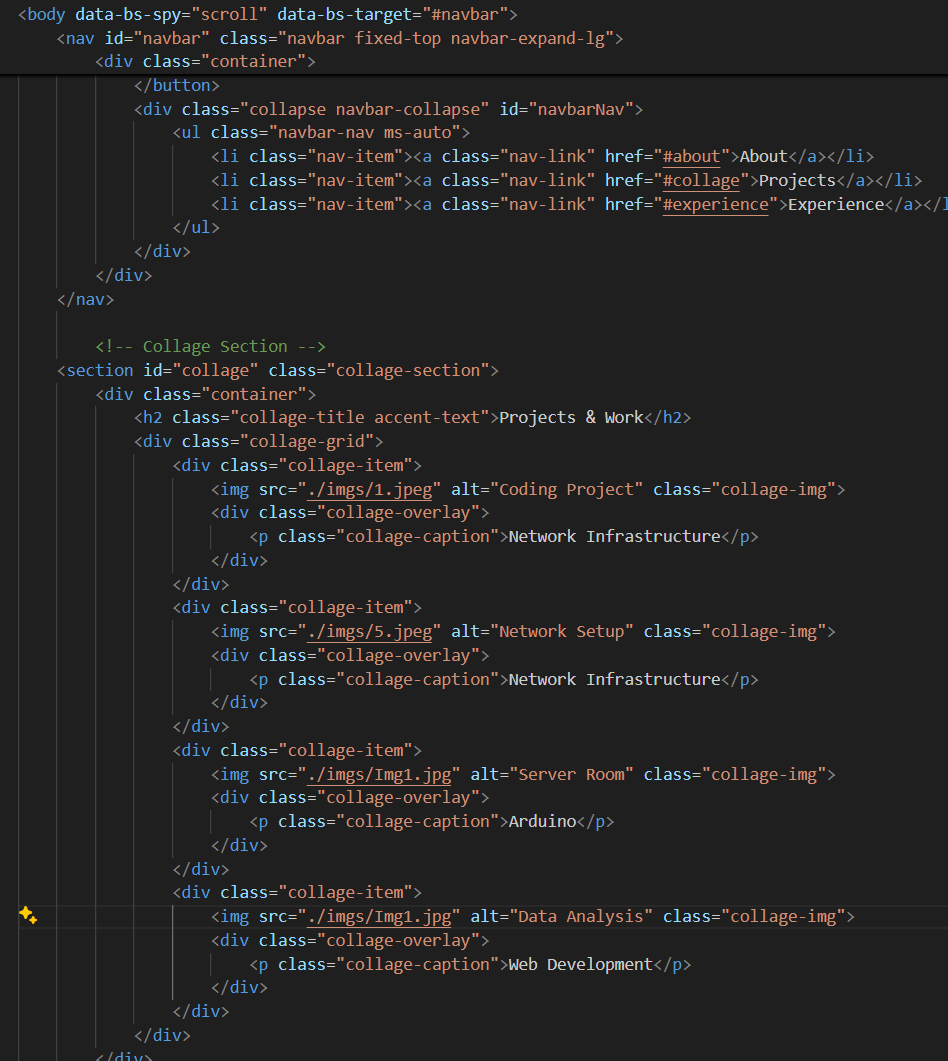
Task: Place cursor on the Arduino caption text
Action: point(542,821)
